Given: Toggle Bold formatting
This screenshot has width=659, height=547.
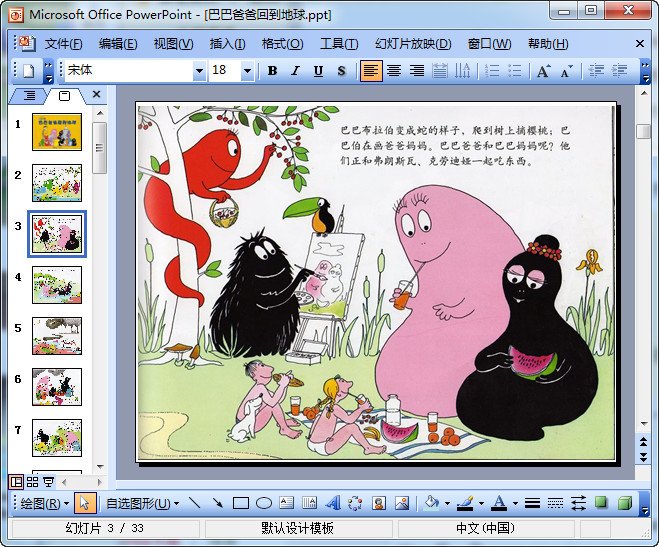Looking at the screenshot, I should (x=272, y=71).
